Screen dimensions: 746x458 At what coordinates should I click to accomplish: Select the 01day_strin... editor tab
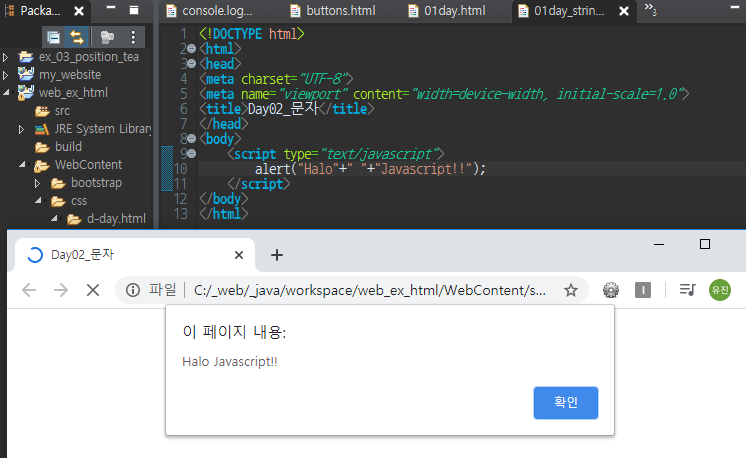pos(569,11)
